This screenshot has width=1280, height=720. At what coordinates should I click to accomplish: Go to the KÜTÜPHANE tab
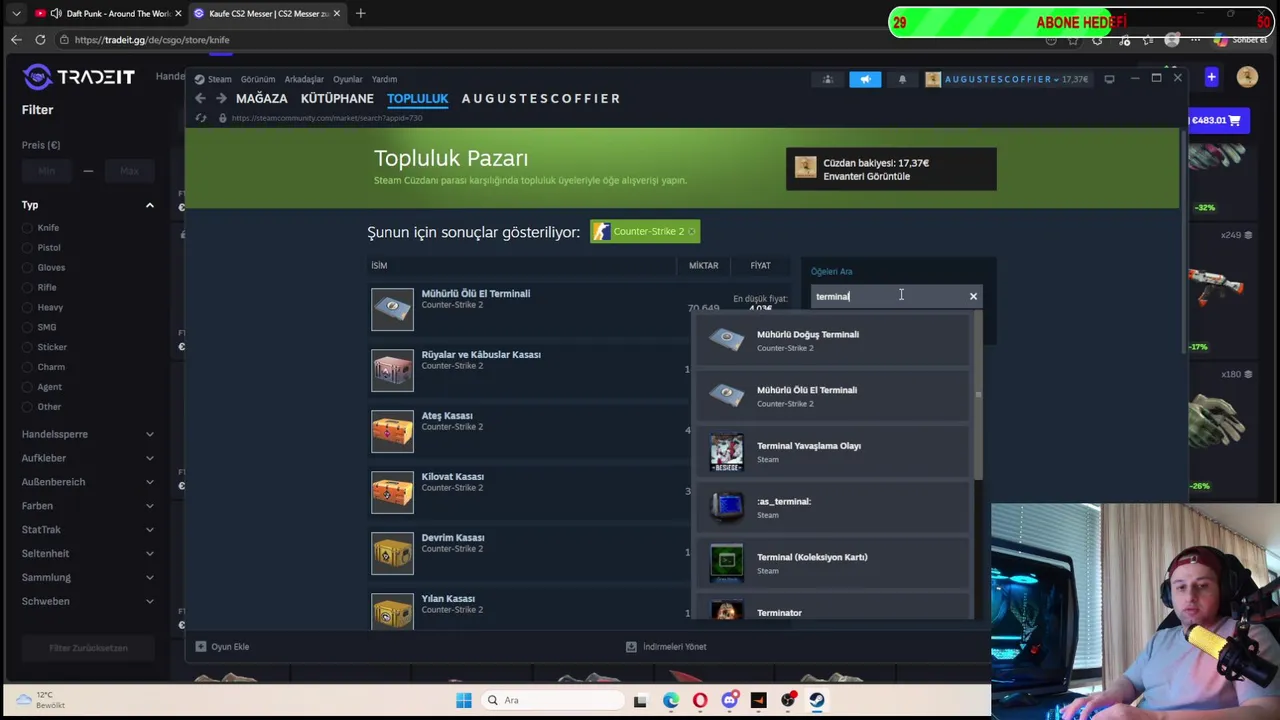point(337,98)
